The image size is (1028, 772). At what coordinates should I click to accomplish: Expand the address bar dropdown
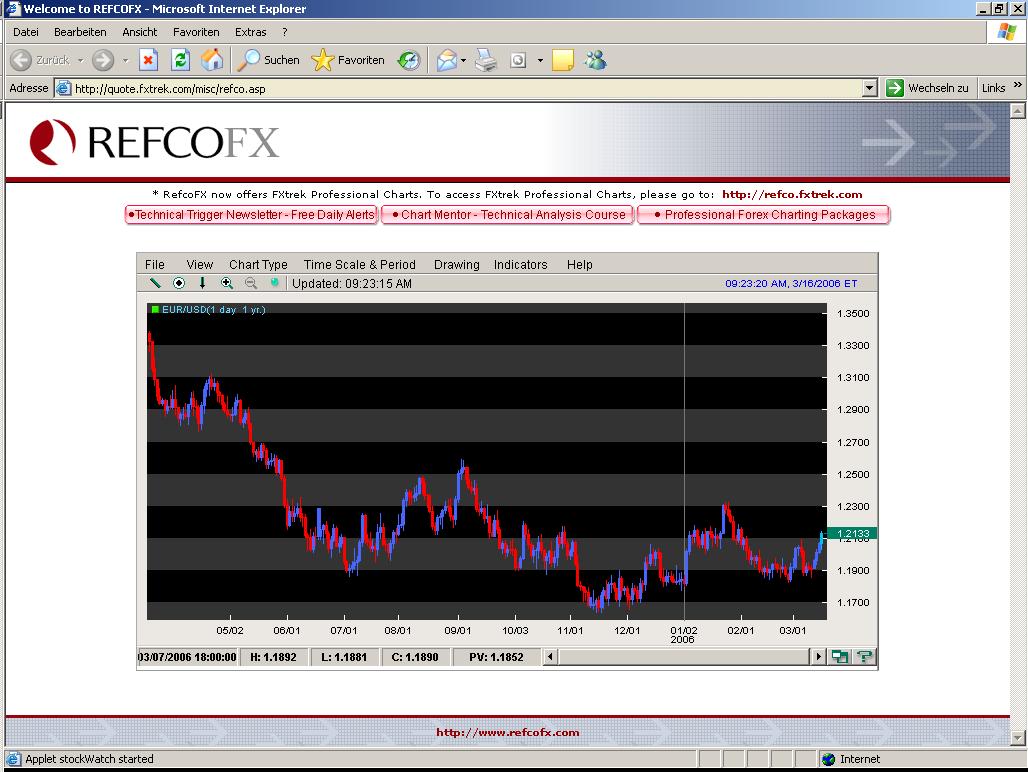coord(869,87)
